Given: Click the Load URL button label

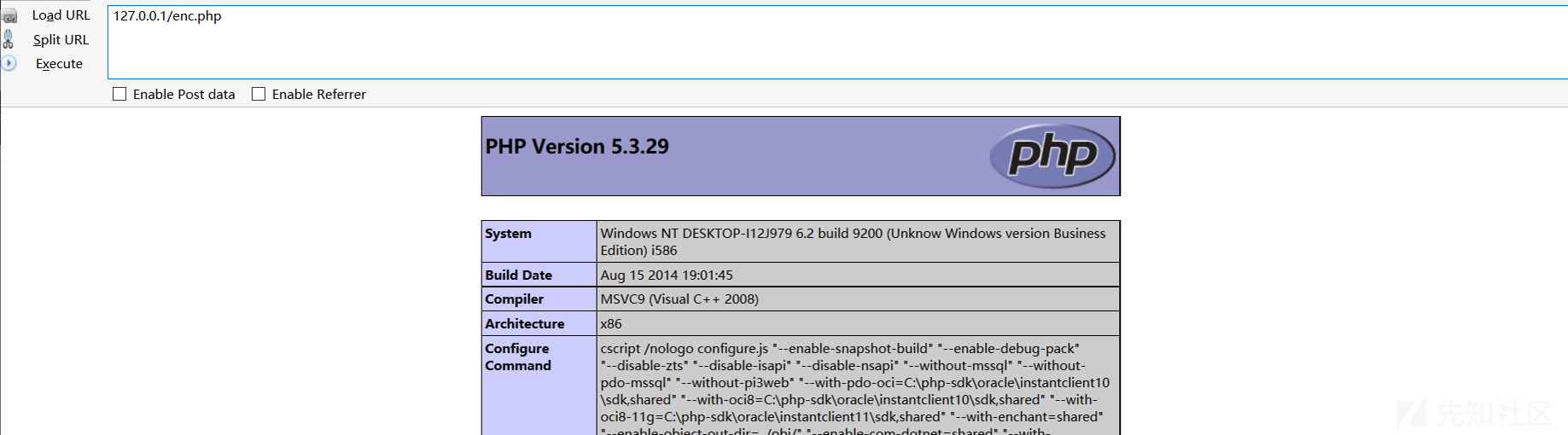Looking at the screenshot, I should 61,15.
